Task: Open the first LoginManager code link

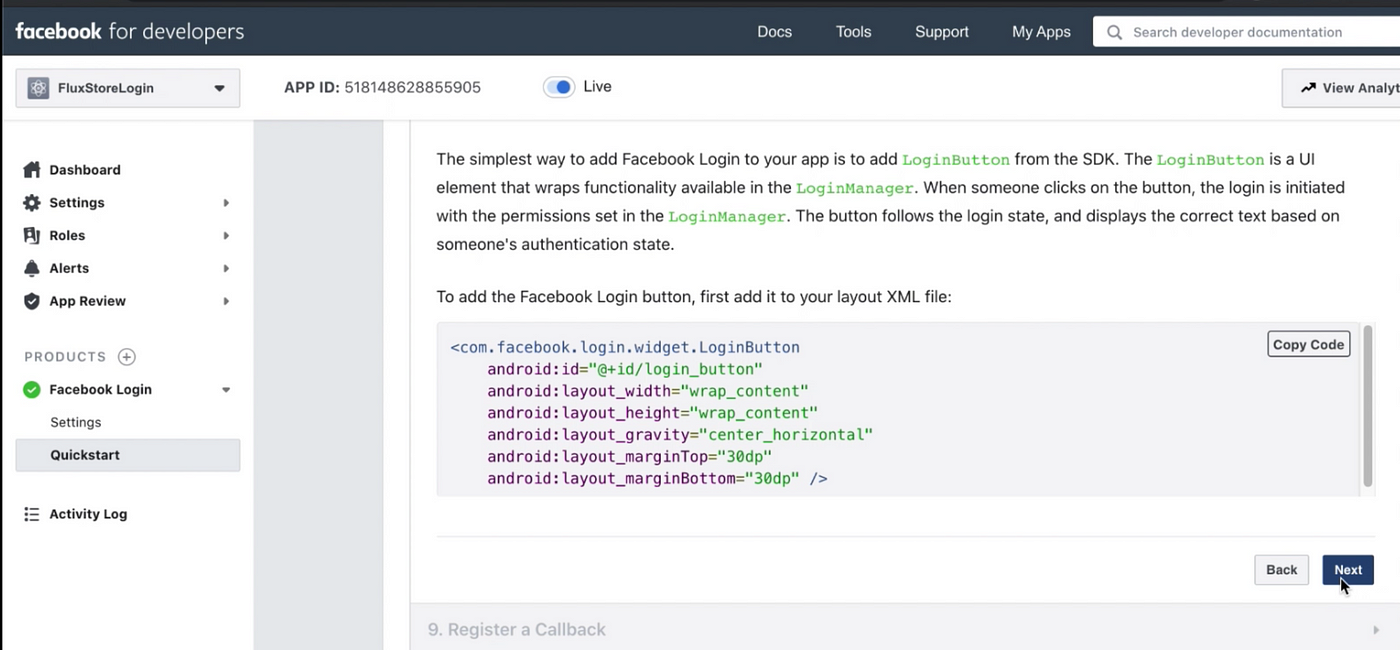Action: pyautogui.click(x=855, y=188)
